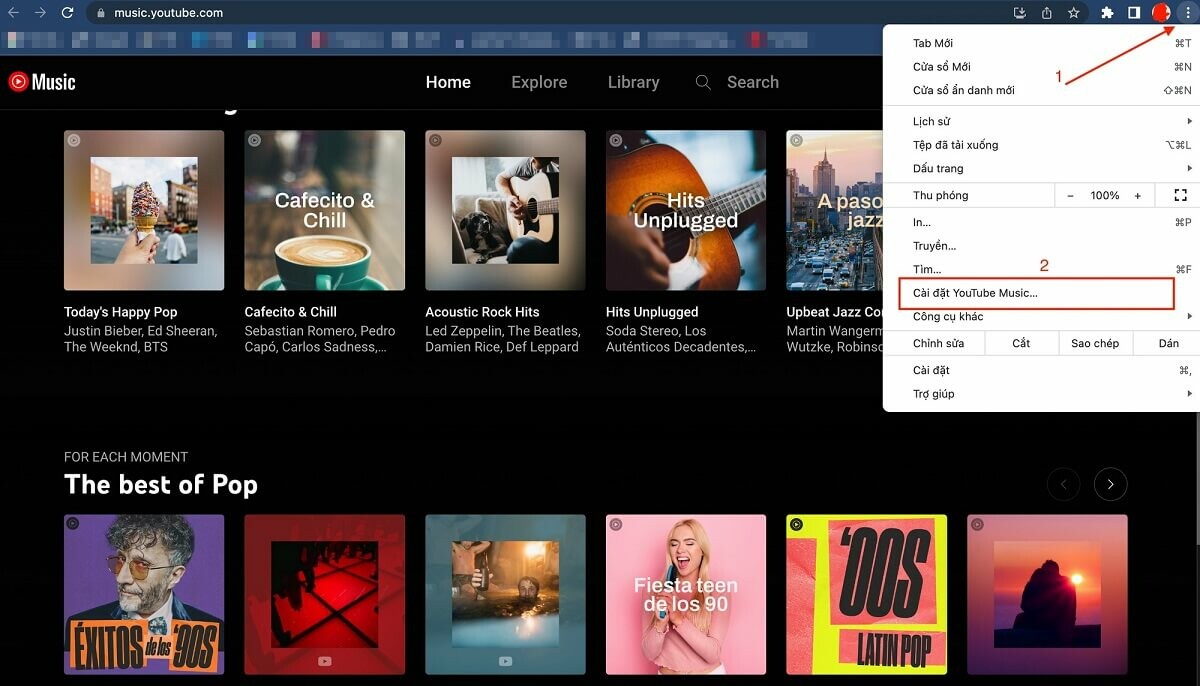This screenshot has height=686, width=1200.
Task: Click the previous carousel arrow
Action: pyautogui.click(x=1064, y=484)
